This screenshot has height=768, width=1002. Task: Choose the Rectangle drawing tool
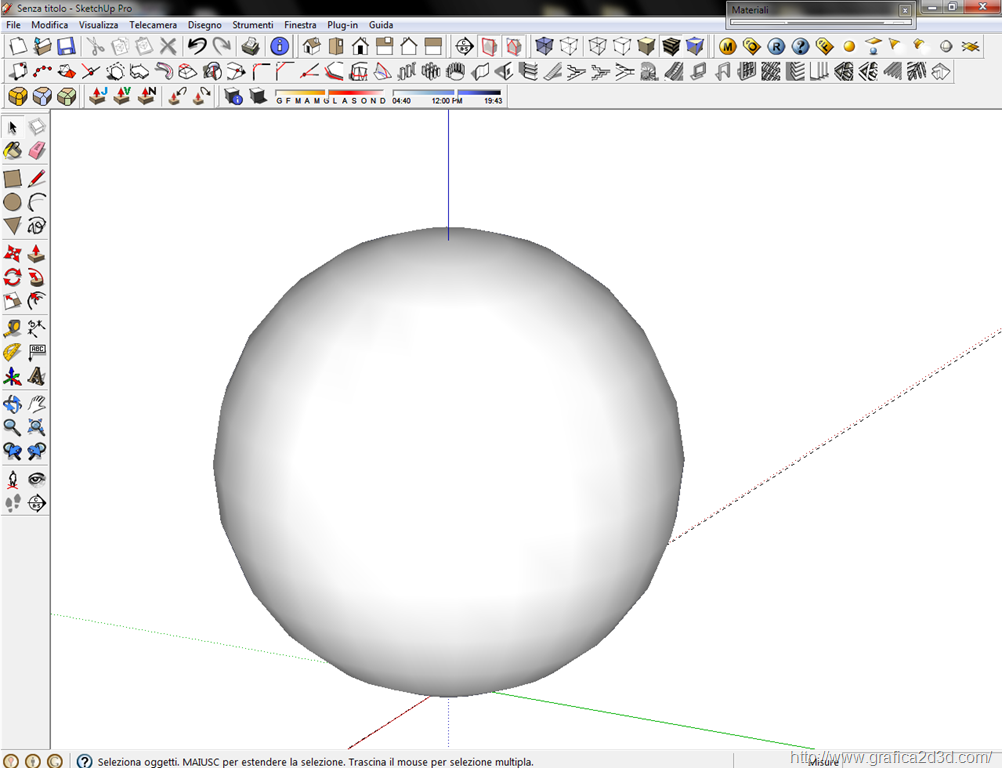tap(12, 179)
